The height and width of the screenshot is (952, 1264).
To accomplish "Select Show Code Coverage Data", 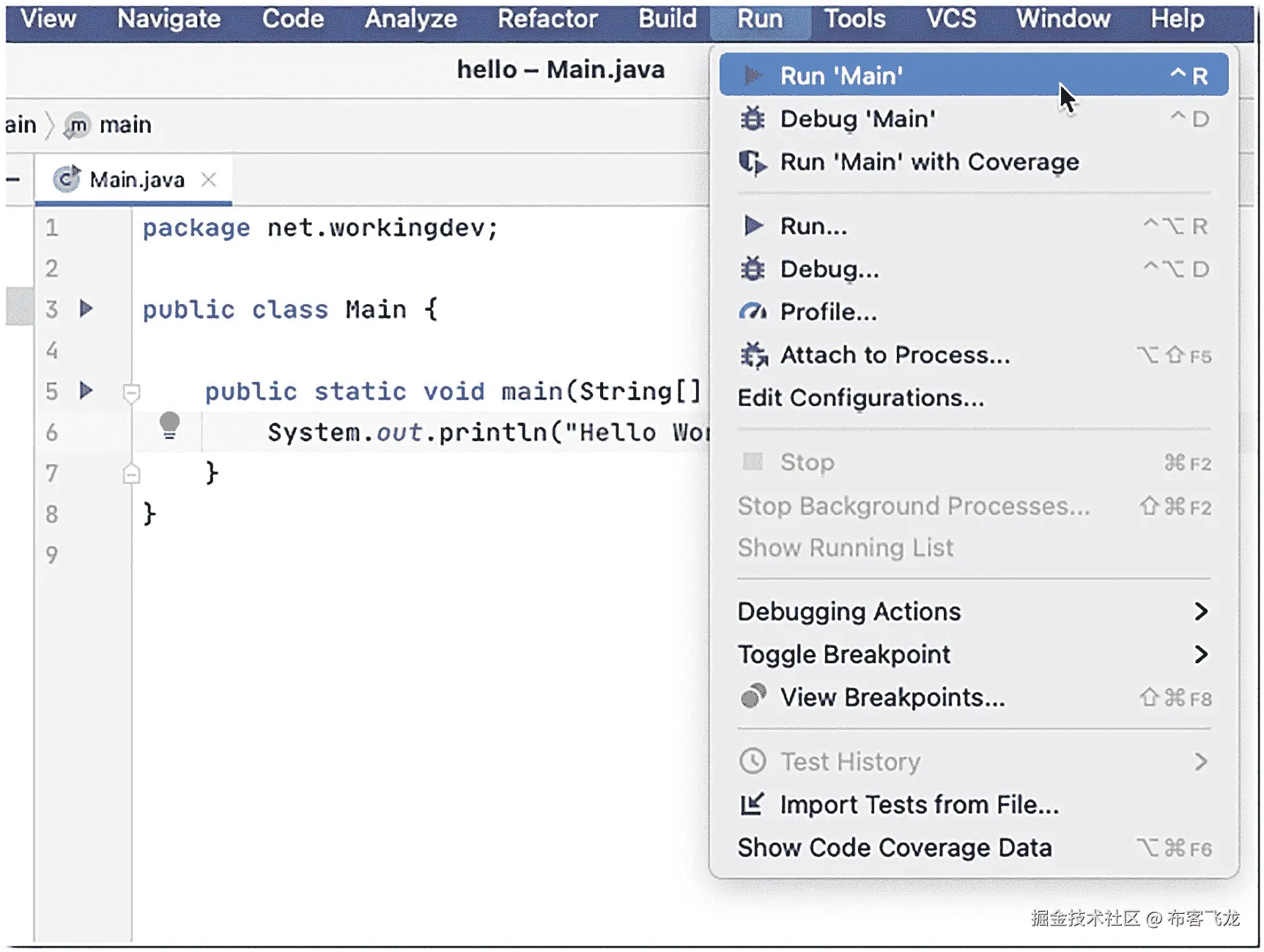I will 974,848.
